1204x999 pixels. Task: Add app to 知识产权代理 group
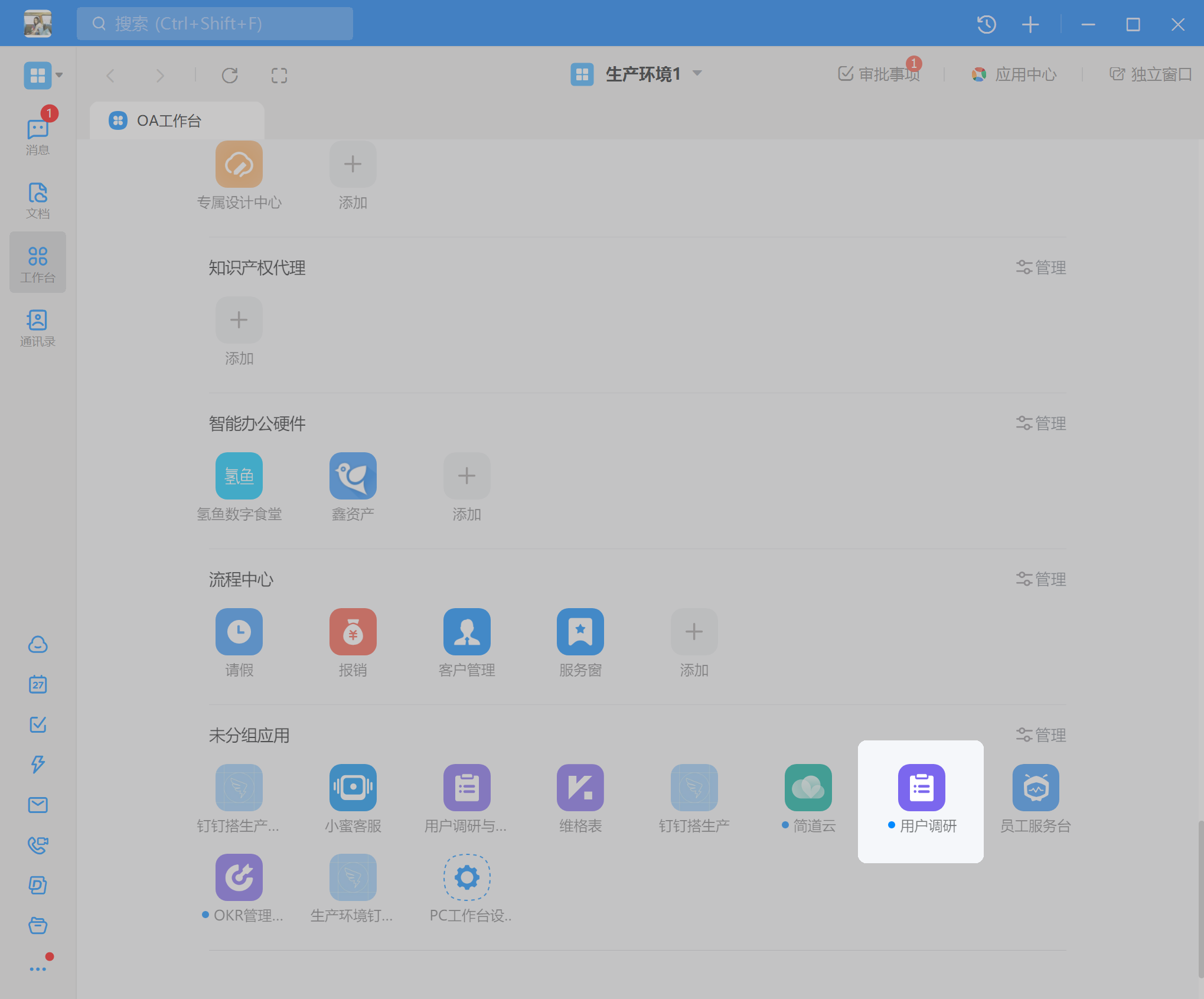click(x=239, y=320)
